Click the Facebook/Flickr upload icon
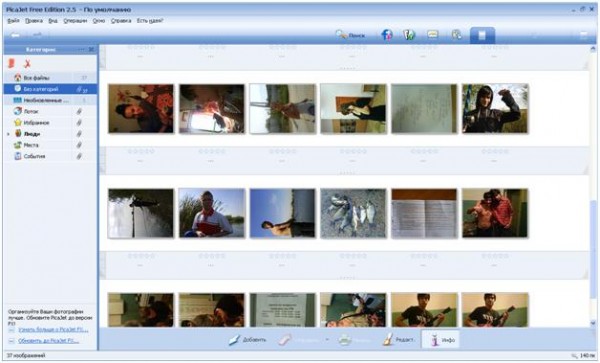600x363 pixels. click(387, 35)
